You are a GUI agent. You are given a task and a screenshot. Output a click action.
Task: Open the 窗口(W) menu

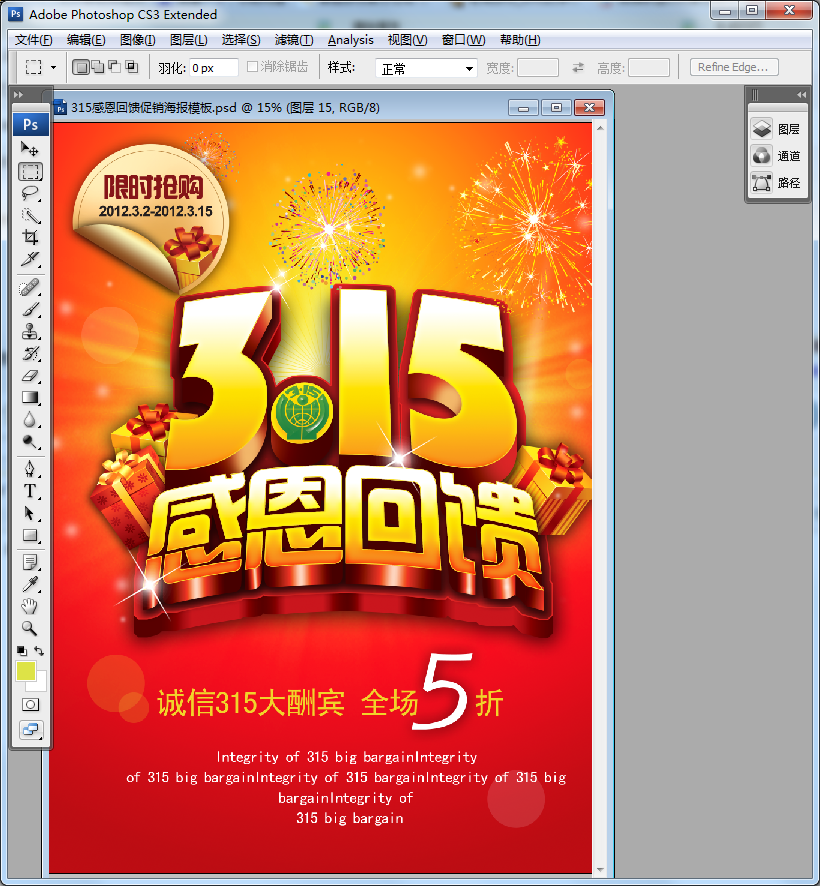463,40
